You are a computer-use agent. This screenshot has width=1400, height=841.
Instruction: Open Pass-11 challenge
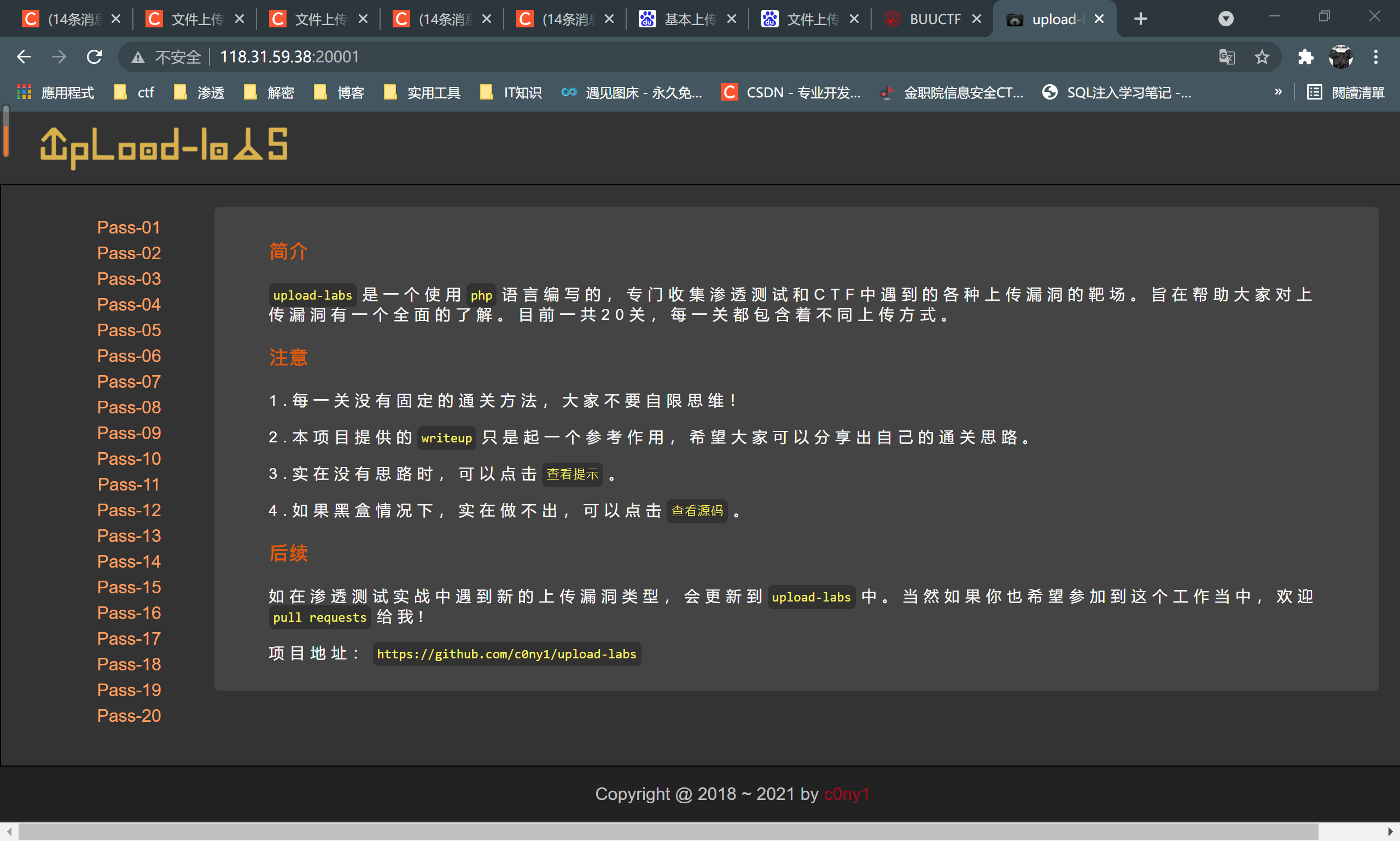(129, 484)
